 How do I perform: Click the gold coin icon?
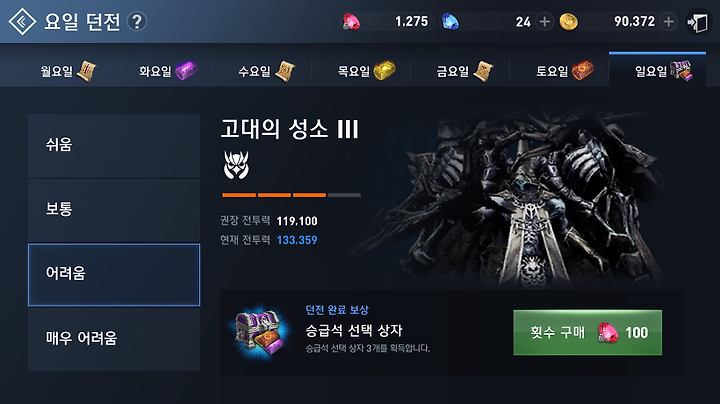tap(568, 22)
